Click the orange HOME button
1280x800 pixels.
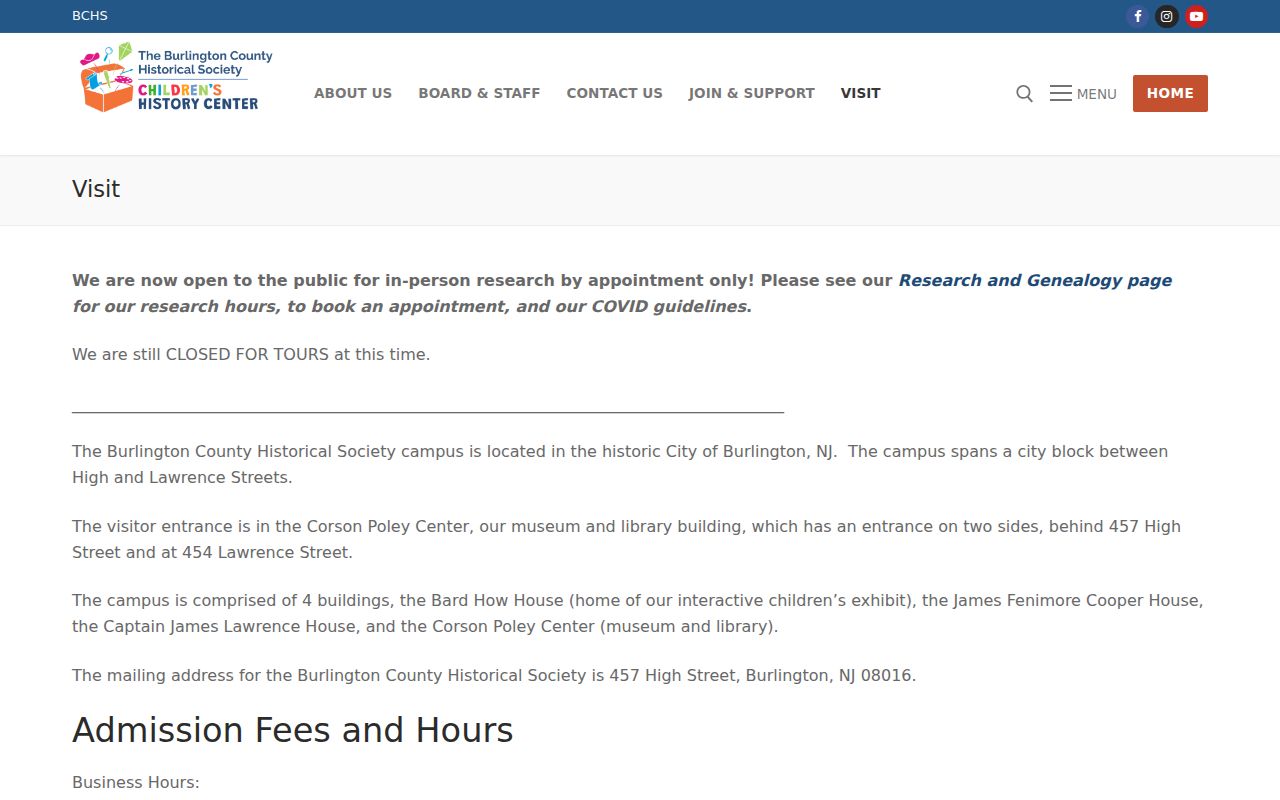click(x=1170, y=93)
